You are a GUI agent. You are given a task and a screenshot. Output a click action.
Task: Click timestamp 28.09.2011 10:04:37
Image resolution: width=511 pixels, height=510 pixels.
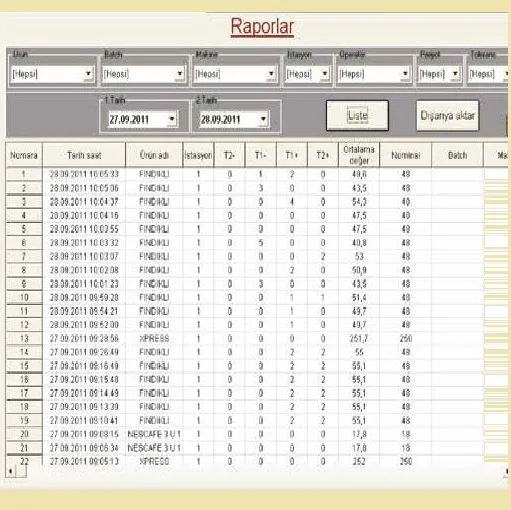tap(84, 202)
